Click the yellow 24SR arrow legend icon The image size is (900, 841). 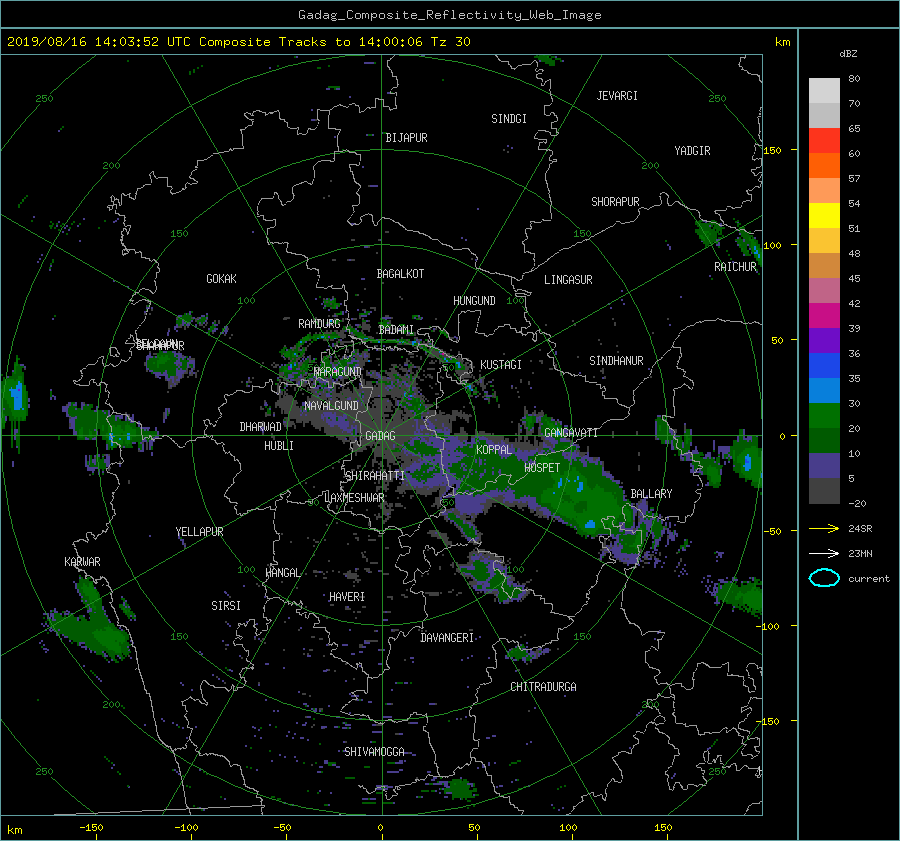(824, 528)
